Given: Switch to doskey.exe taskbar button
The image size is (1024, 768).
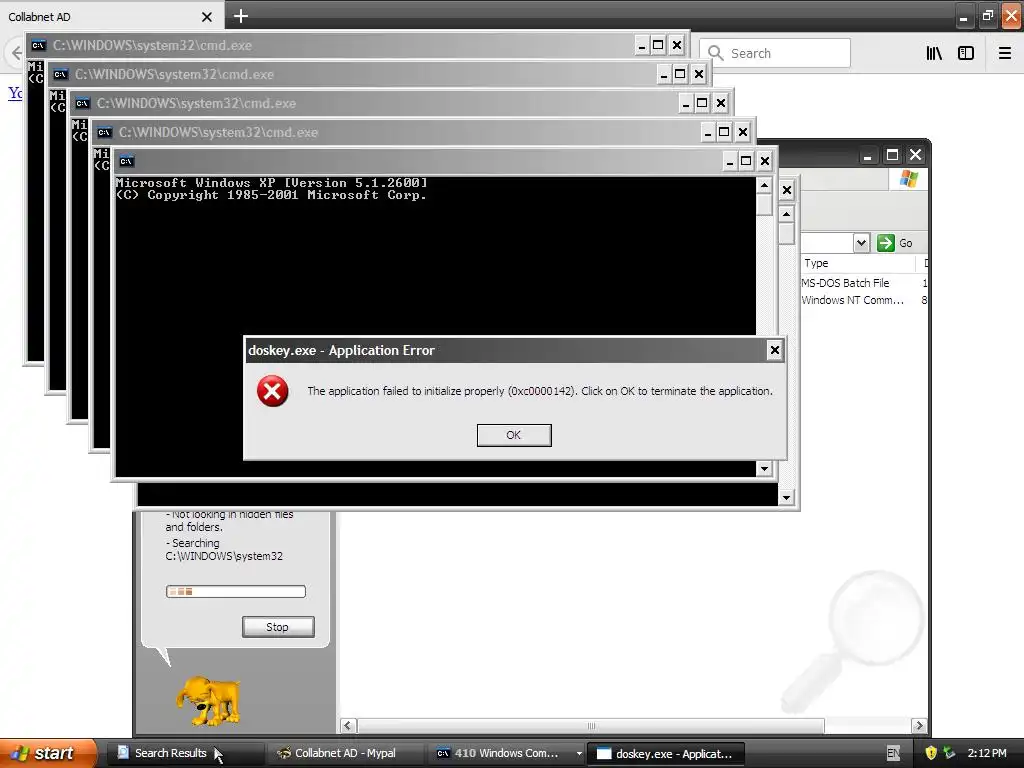Looking at the screenshot, I should 666,754.
